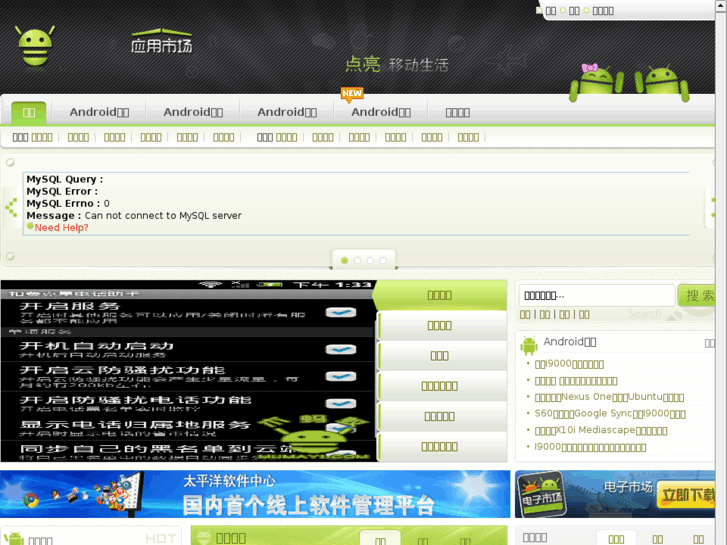Click the Android icon beside news heading

pos(529,346)
